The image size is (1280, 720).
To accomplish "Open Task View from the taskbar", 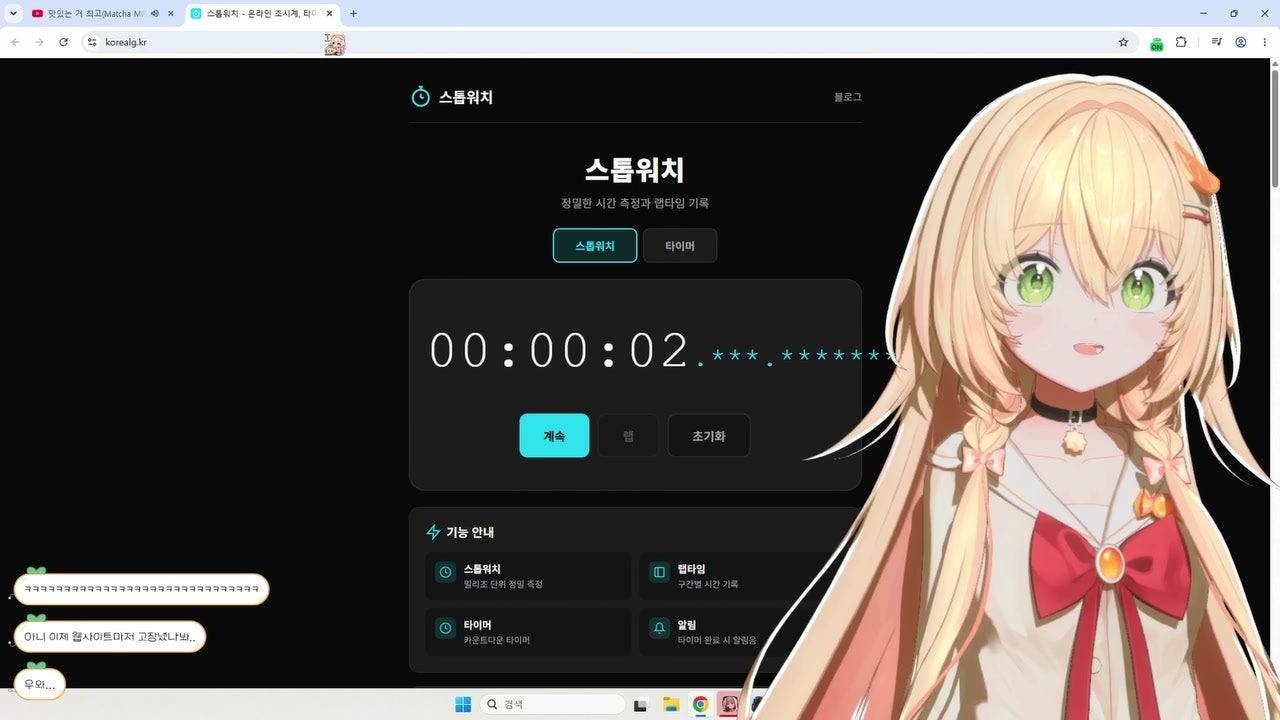I will click(640, 705).
